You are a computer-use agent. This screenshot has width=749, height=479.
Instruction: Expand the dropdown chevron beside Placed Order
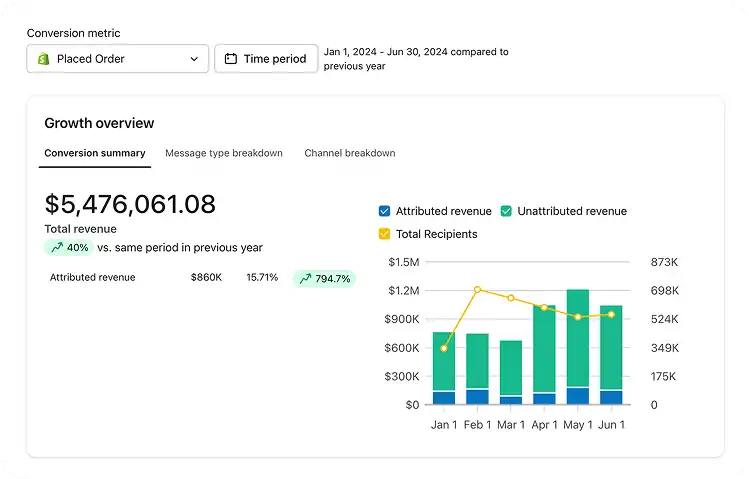[194, 59]
